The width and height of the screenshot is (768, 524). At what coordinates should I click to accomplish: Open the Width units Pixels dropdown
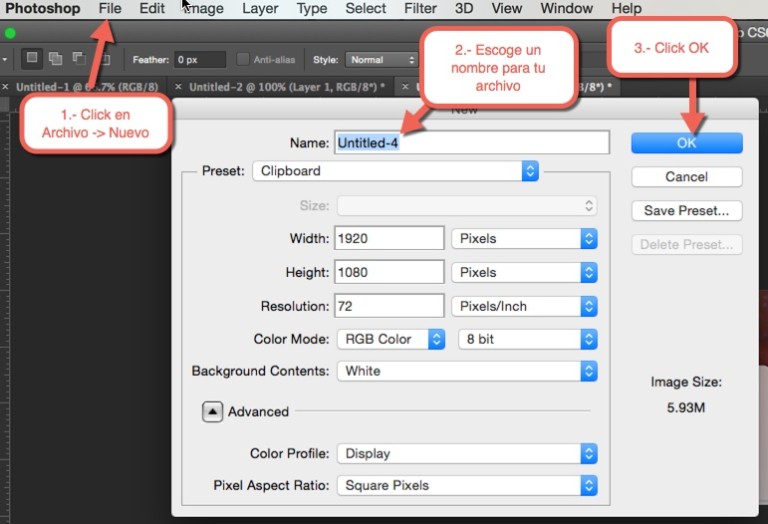click(524, 239)
